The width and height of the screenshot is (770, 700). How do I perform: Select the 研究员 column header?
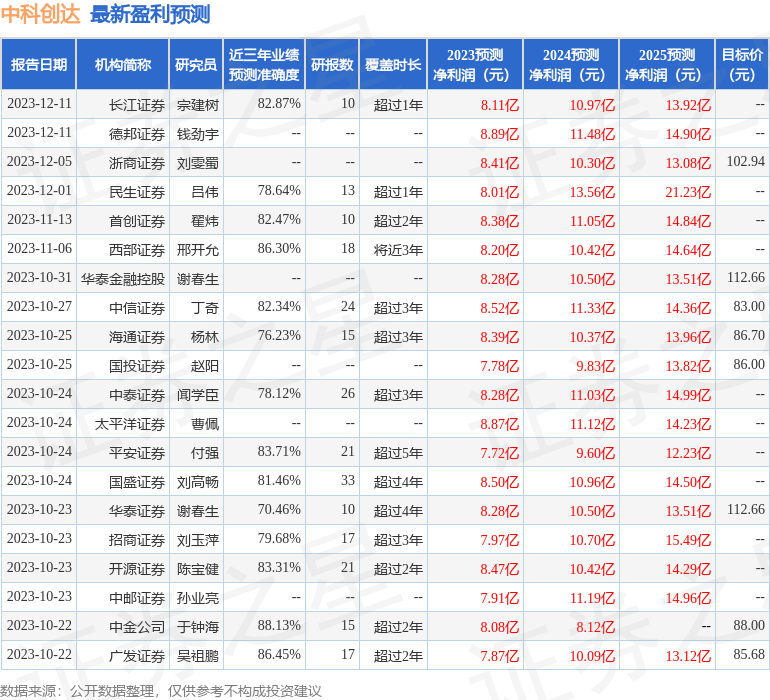coord(196,64)
